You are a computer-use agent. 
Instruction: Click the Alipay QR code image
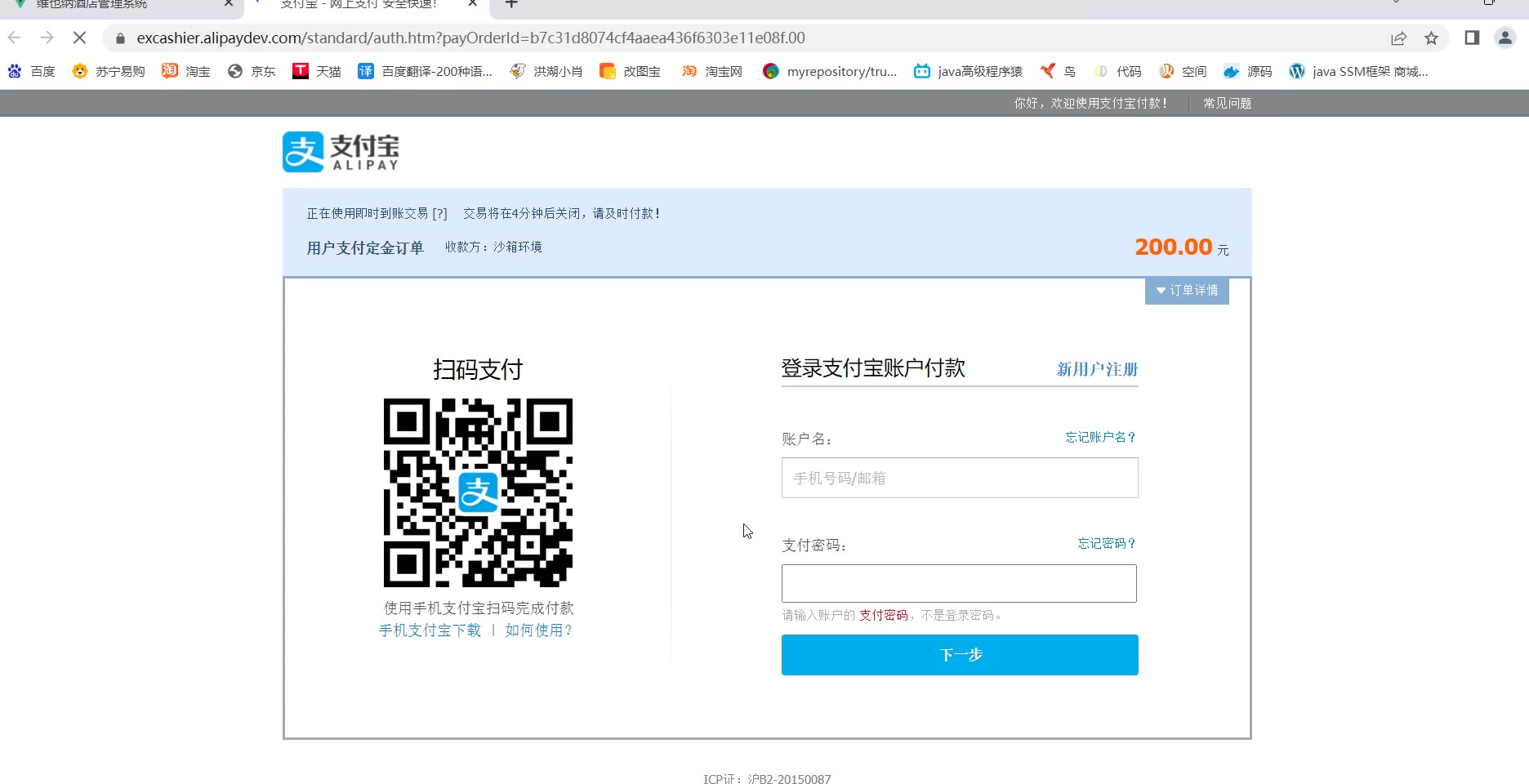[x=478, y=492]
